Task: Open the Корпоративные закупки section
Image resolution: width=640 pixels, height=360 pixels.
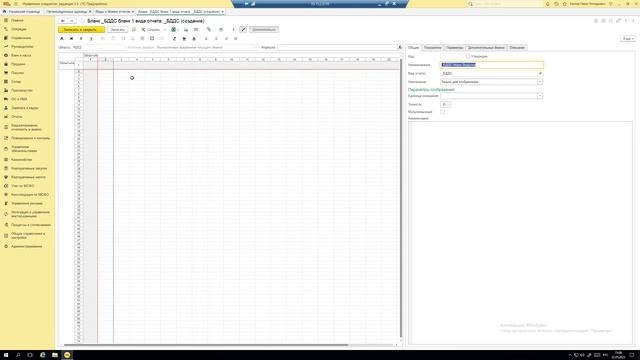Action: pyautogui.click(x=29, y=168)
